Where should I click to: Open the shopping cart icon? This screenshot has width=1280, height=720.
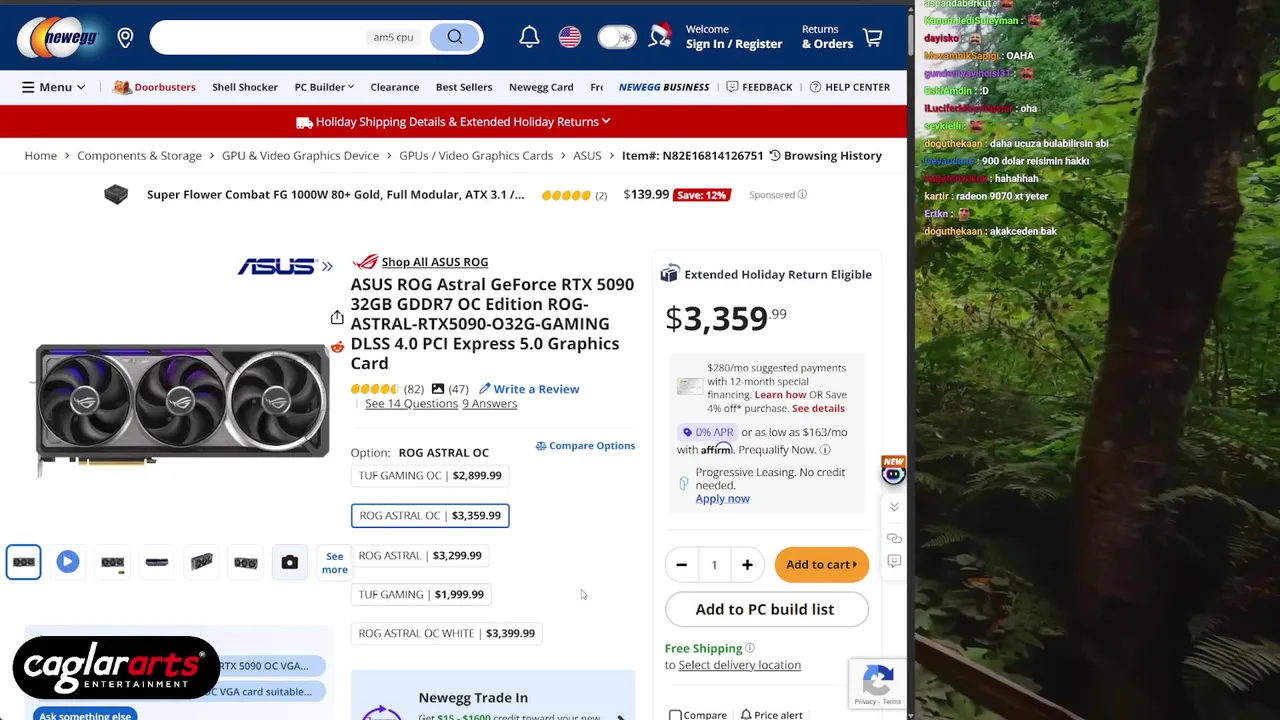pos(872,37)
